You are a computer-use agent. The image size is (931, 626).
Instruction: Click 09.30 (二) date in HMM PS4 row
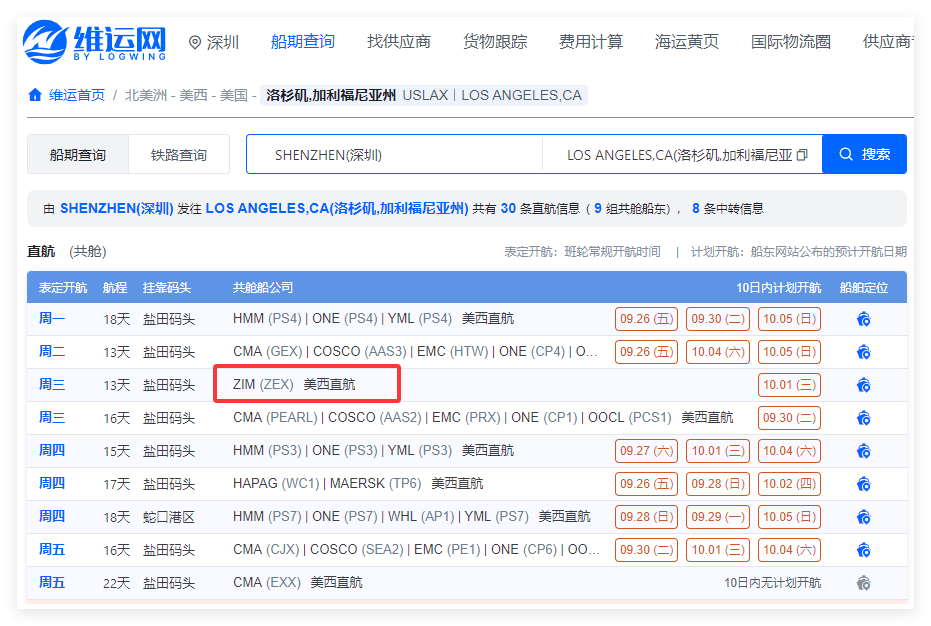coord(718,319)
